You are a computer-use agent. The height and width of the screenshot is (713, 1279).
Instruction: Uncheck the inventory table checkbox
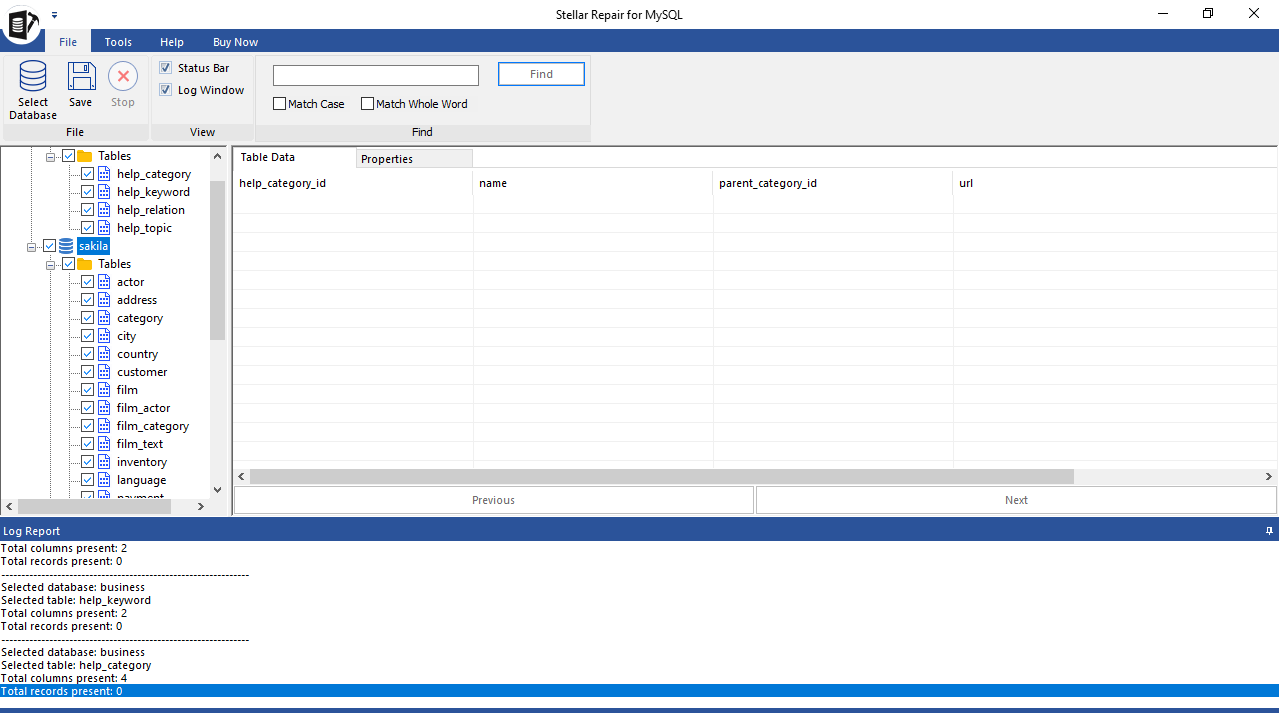coord(88,462)
